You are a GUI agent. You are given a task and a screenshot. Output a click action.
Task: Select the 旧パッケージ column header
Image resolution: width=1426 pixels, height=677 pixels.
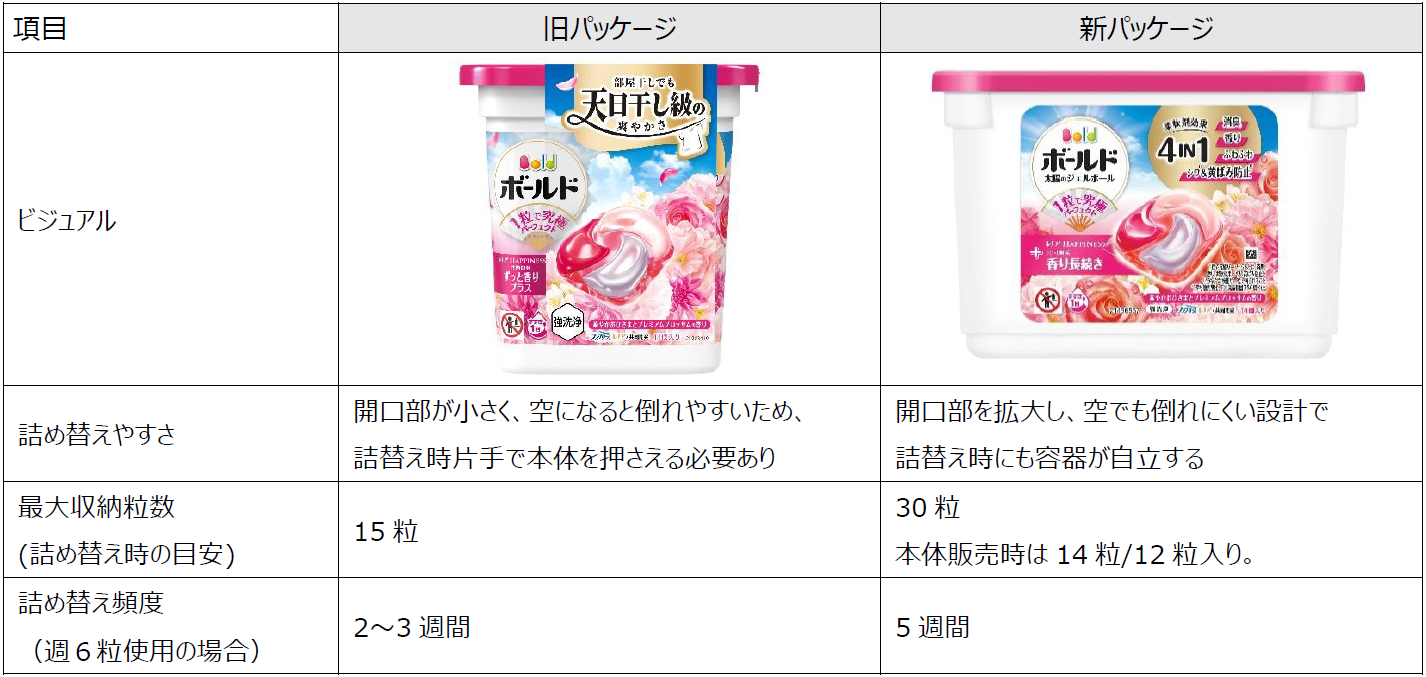(x=609, y=28)
